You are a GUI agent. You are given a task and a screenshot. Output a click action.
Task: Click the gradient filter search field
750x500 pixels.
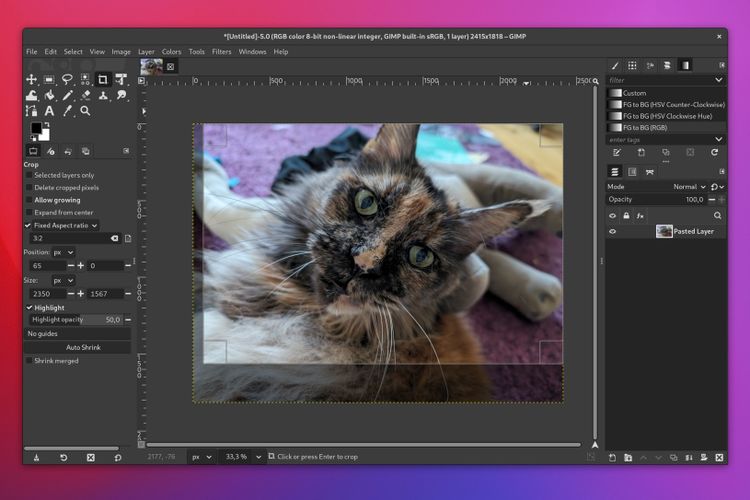tap(660, 80)
